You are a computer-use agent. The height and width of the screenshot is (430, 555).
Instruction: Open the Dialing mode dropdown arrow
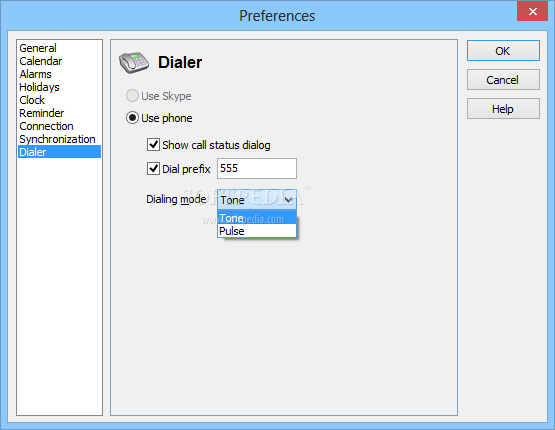(288, 200)
